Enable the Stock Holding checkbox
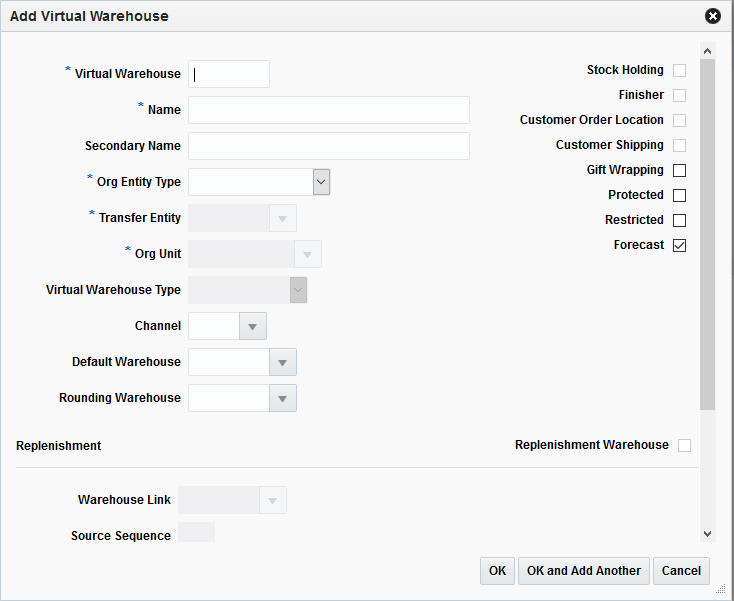This screenshot has height=601, width=734. coord(680,70)
